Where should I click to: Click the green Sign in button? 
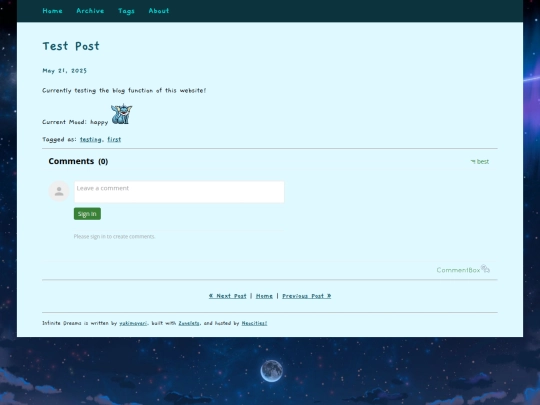pyautogui.click(x=87, y=214)
